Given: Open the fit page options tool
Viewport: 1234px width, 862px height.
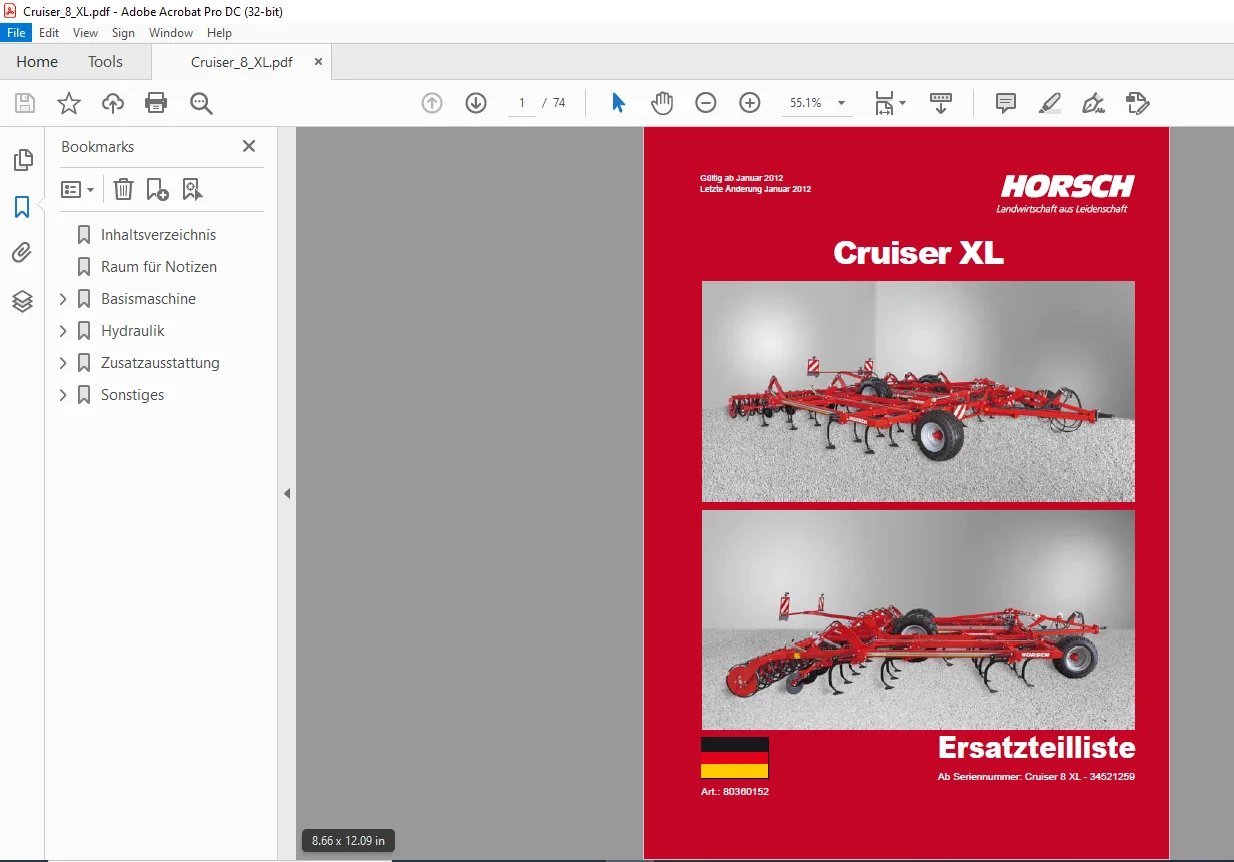Looking at the screenshot, I should click(889, 103).
